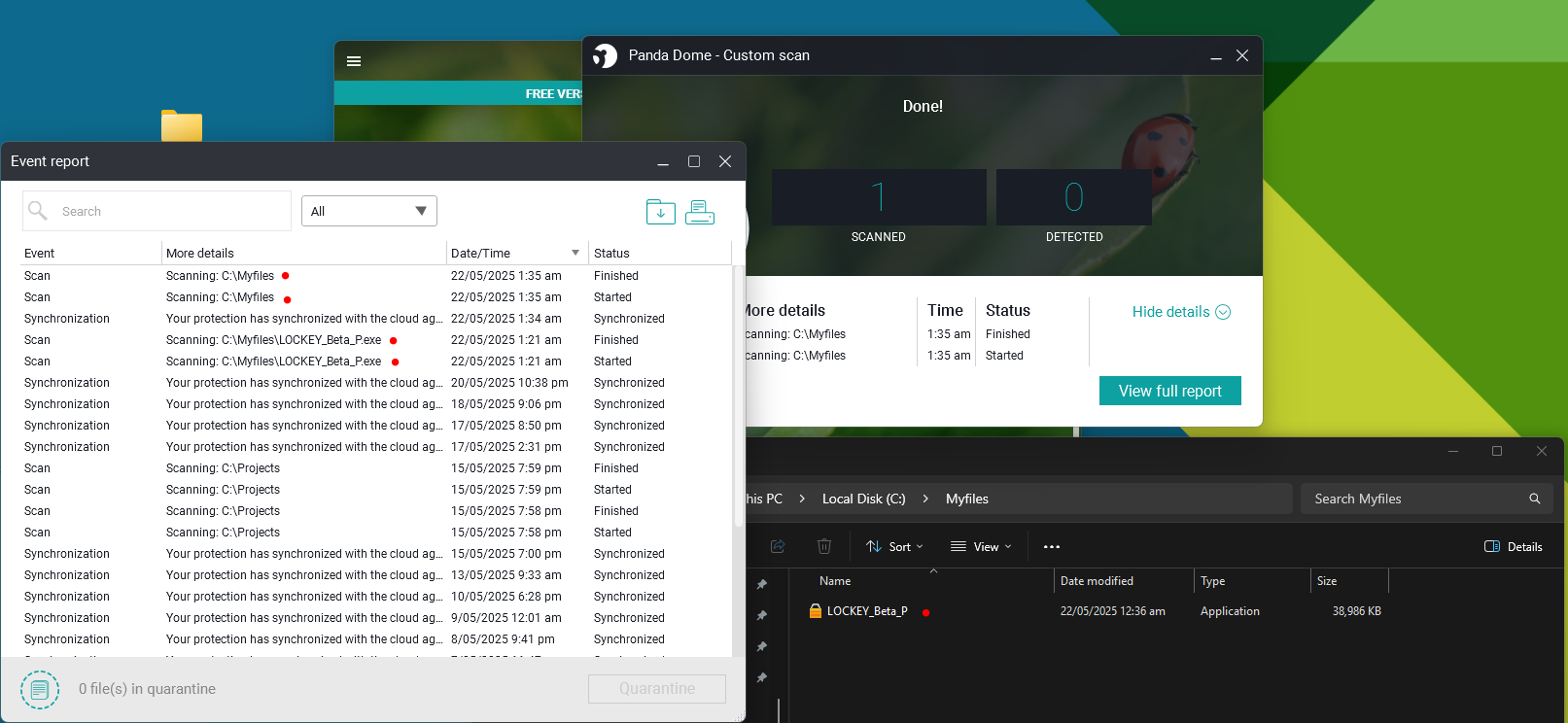
Task: Sort by Size column in File Explorer
Action: (x=1350, y=581)
